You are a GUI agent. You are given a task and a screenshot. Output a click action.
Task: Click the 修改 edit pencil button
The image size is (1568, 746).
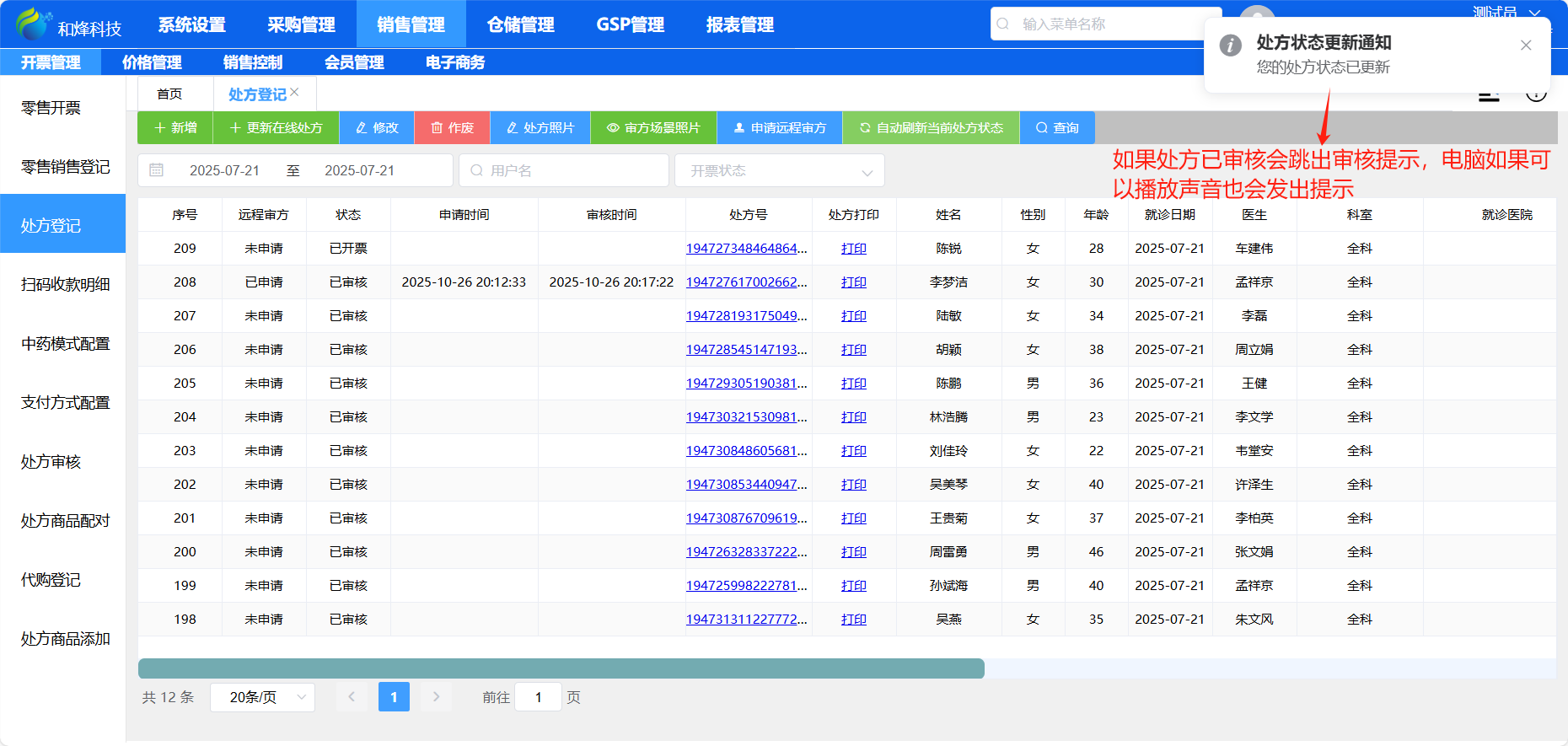coord(377,128)
